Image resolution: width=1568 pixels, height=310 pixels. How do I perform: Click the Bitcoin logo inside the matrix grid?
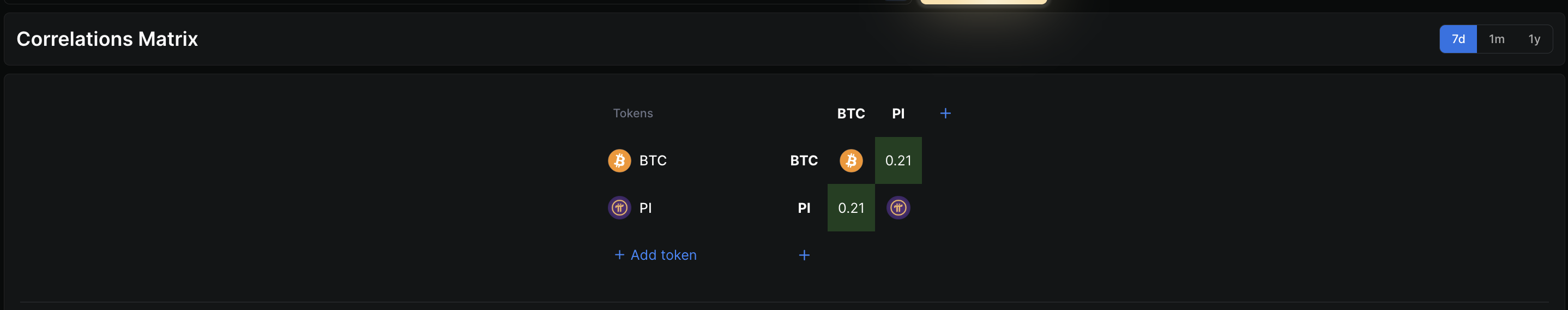tap(851, 161)
